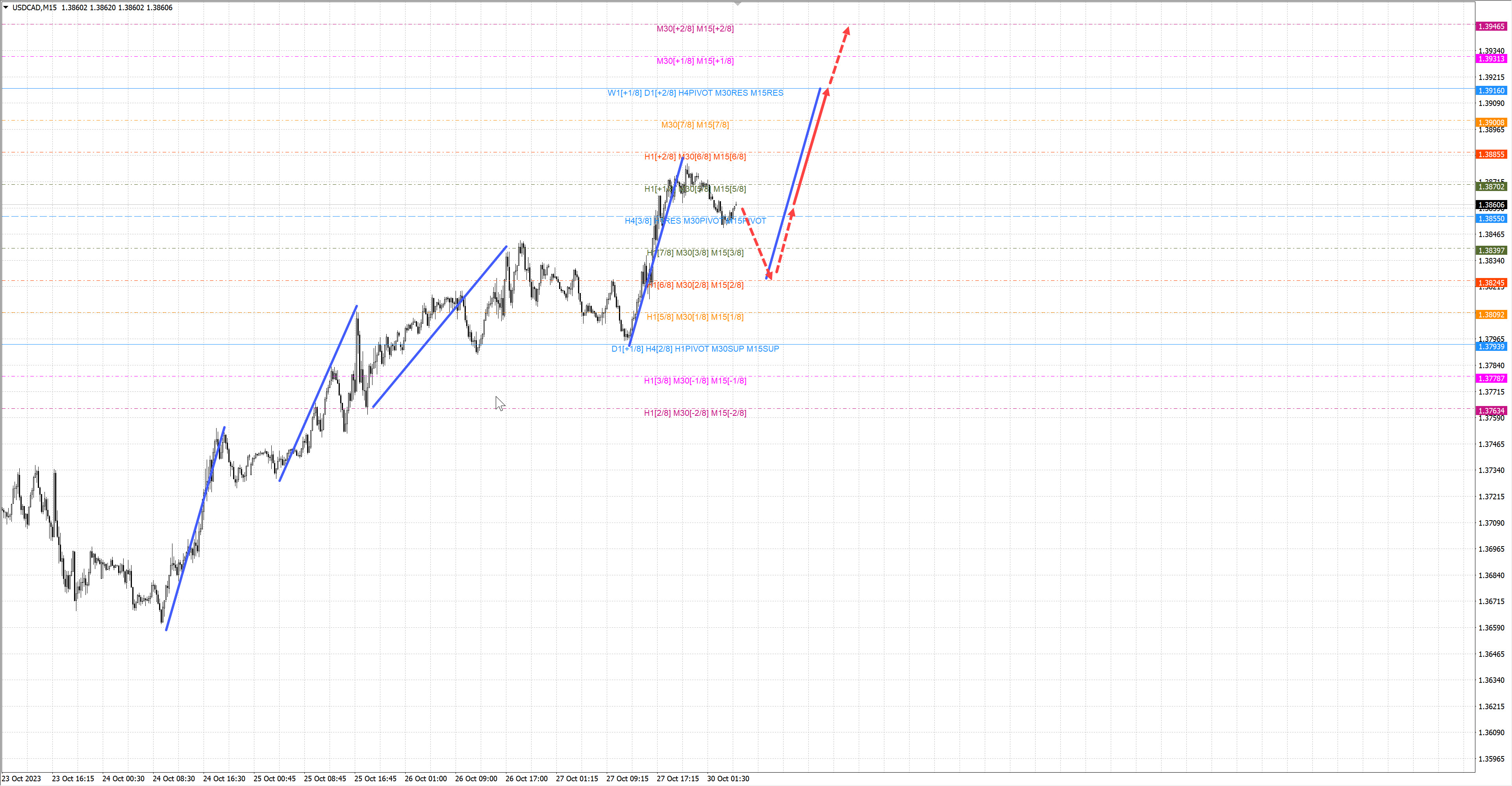Click the 30 Oct 01:30 time axis label
The image size is (1512, 786).
click(x=728, y=779)
